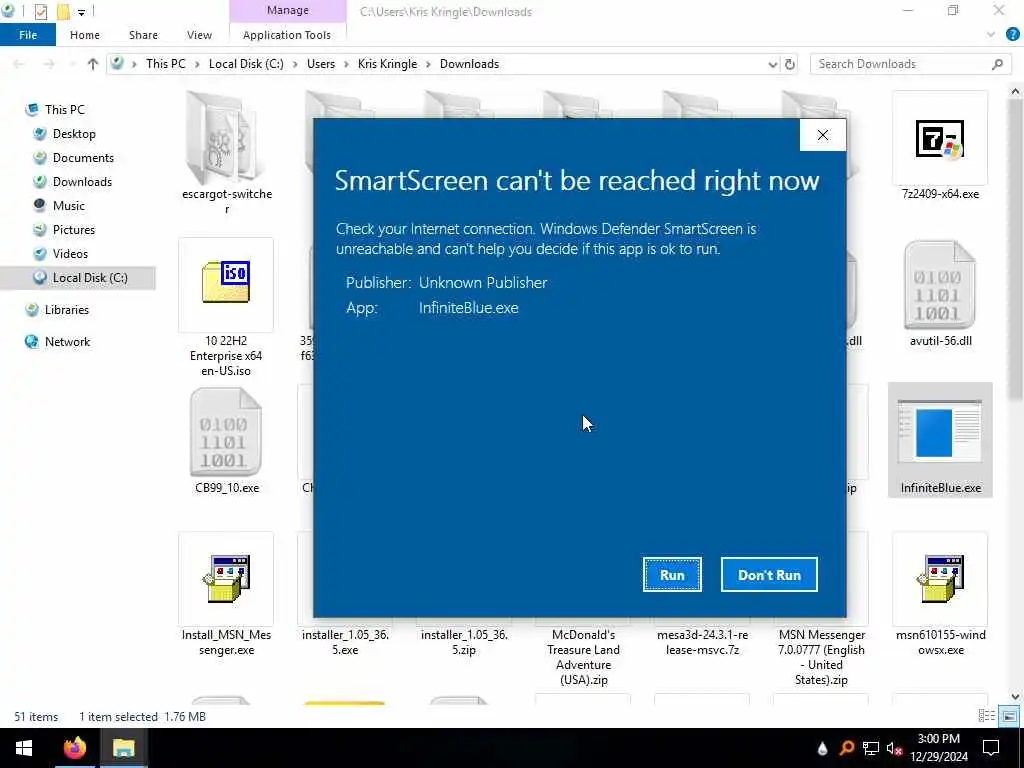Open the network tray icon
The height and width of the screenshot is (768, 1024).
tap(871, 748)
